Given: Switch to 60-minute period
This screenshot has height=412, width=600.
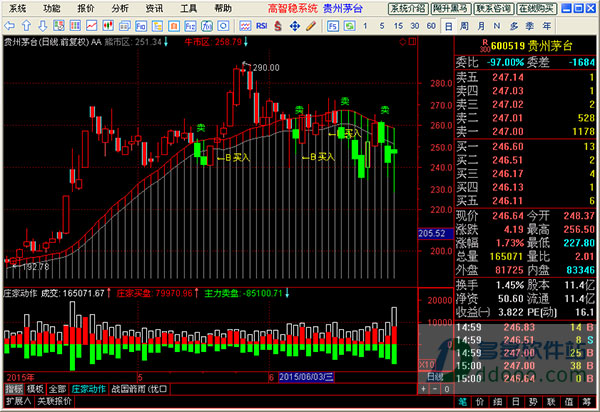Looking at the screenshot, I should click(431, 26).
